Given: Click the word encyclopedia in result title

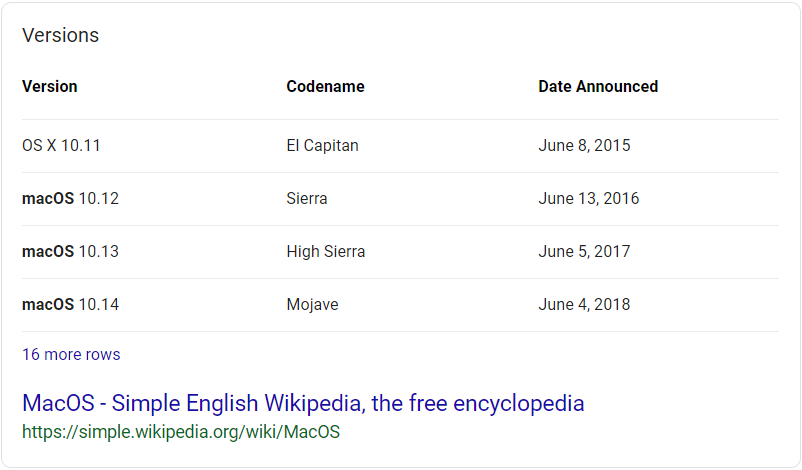Looking at the screenshot, I should (x=518, y=404).
